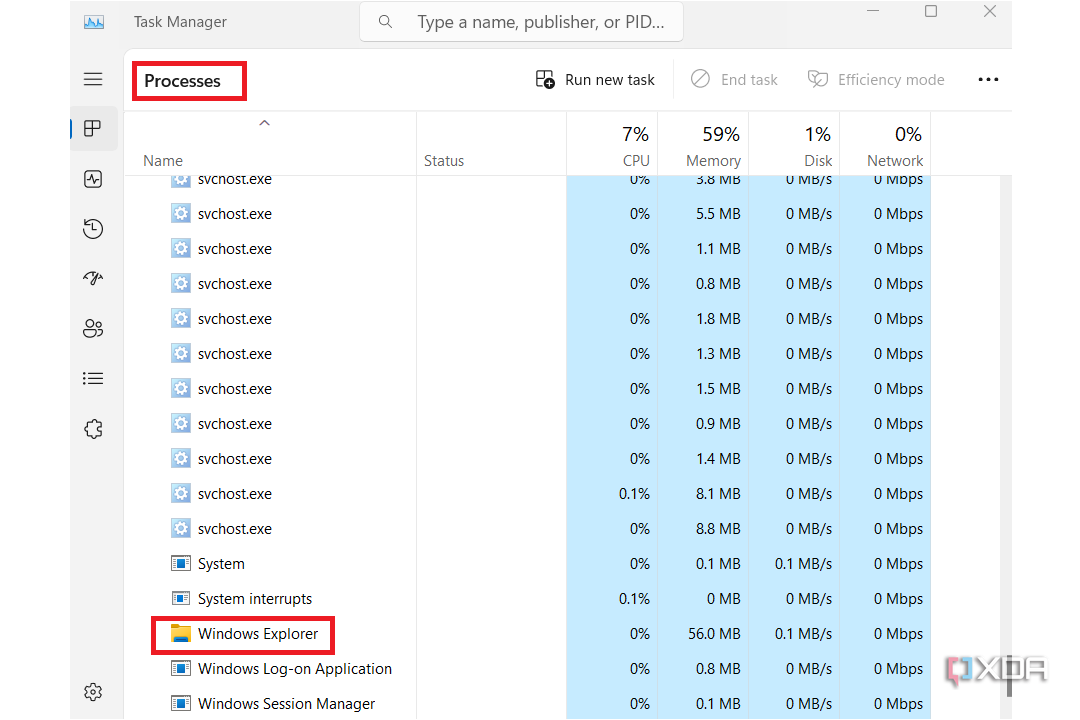
Task: Select the System interrupts row
Action: [255, 599]
